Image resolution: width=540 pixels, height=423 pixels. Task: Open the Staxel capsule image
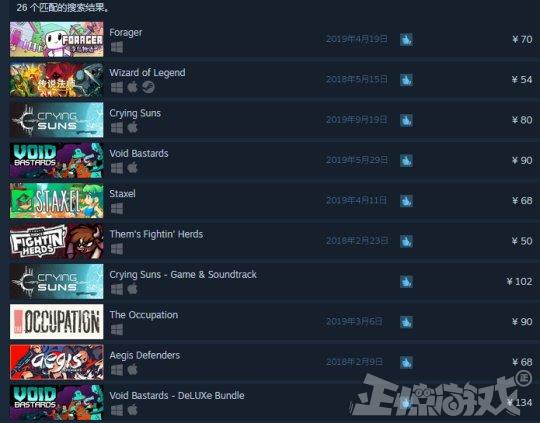pyautogui.click(x=56, y=200)
